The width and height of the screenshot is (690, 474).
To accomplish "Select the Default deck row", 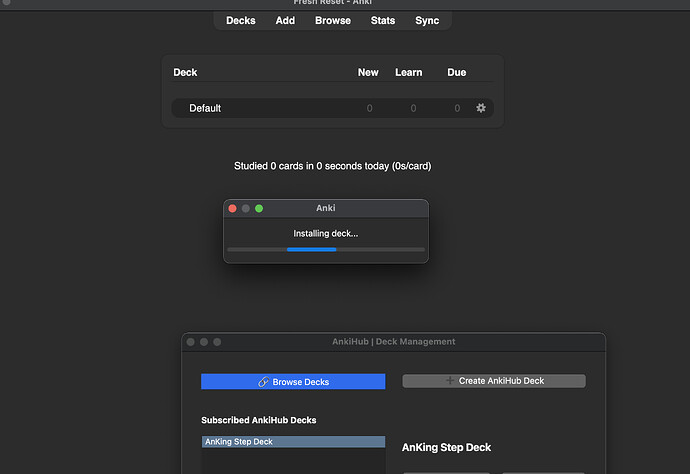I will coord(332,108).
